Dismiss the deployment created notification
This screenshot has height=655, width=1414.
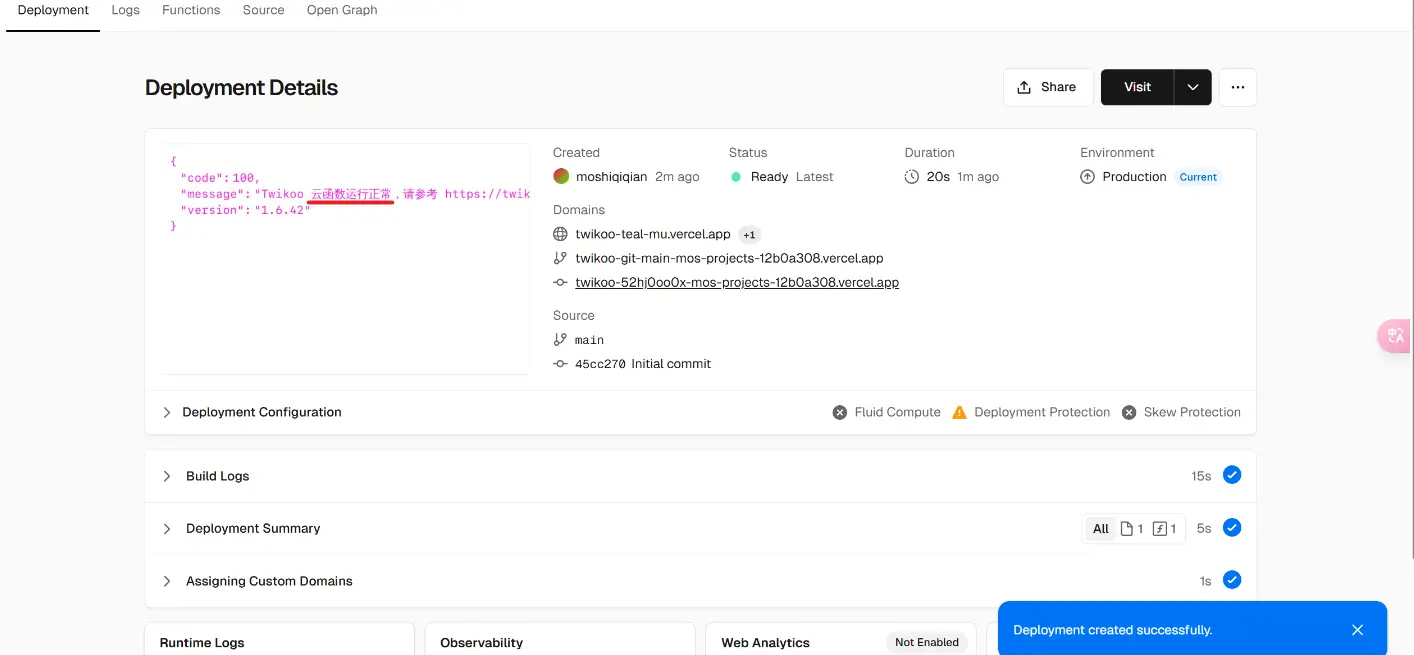(x=1357, y=630)
